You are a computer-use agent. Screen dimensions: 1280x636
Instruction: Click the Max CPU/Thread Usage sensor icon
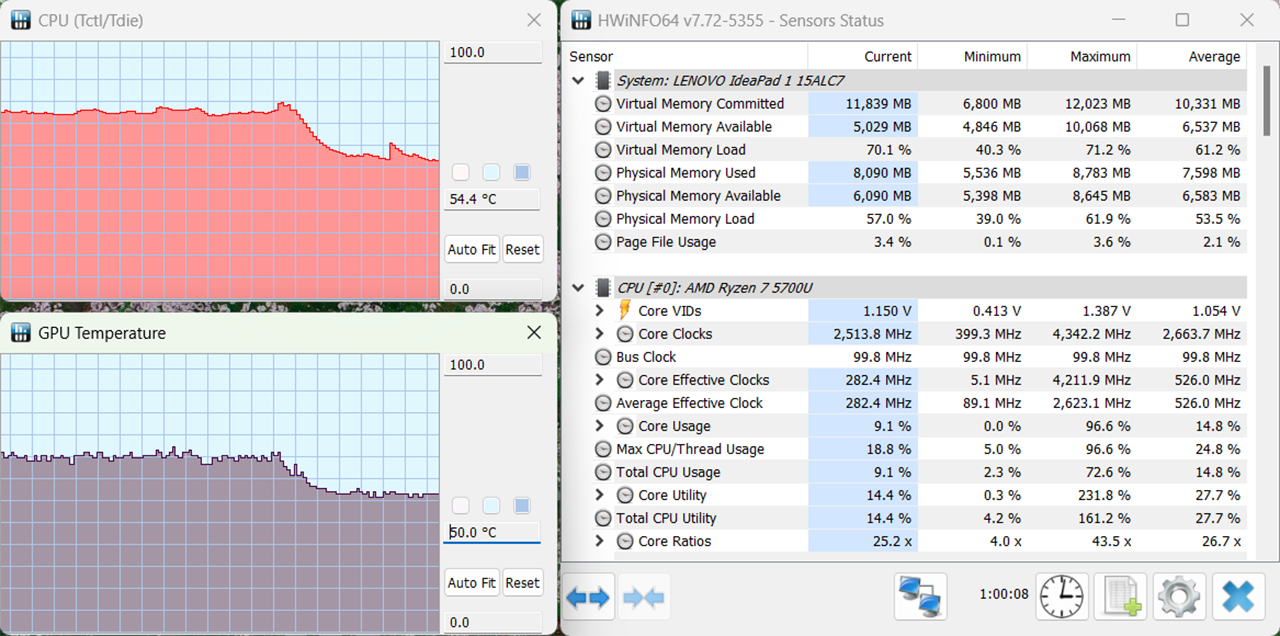pyautogui.click(x=603, y=449)
